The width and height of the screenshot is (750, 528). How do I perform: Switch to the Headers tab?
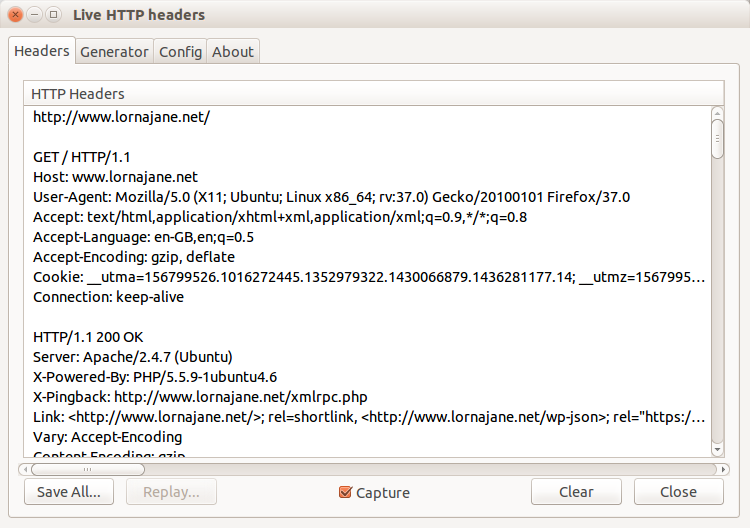pos(42,51)
